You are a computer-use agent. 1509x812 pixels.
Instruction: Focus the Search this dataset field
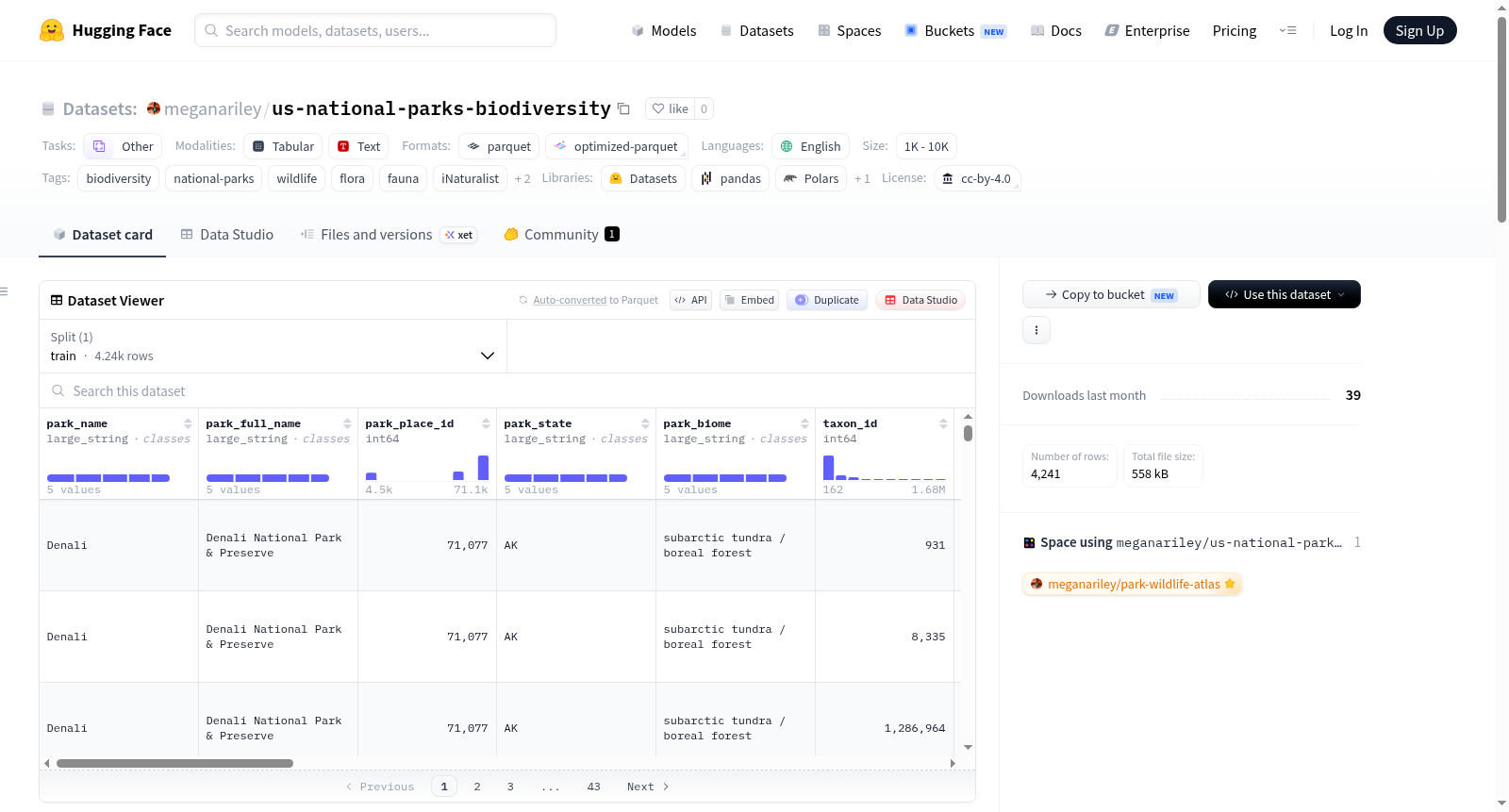pos(507,390)
